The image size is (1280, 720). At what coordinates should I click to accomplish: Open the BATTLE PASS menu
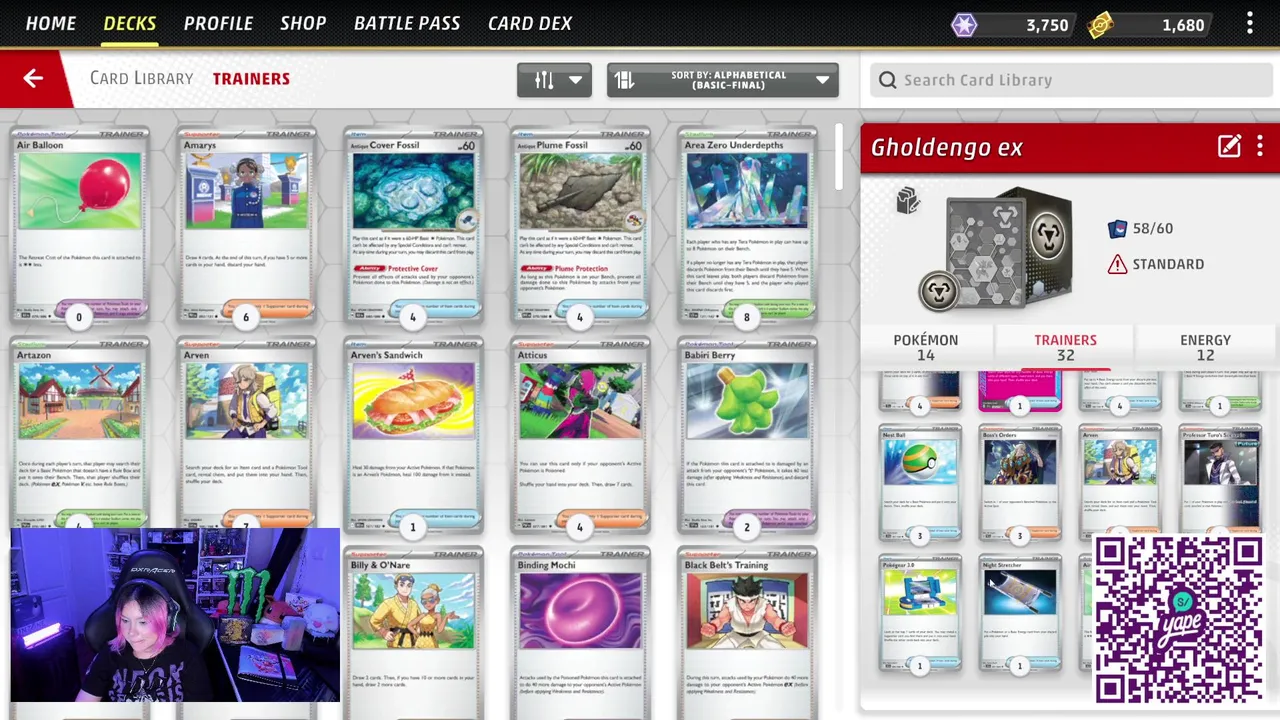pyautogui.click(x=407, y=23)
